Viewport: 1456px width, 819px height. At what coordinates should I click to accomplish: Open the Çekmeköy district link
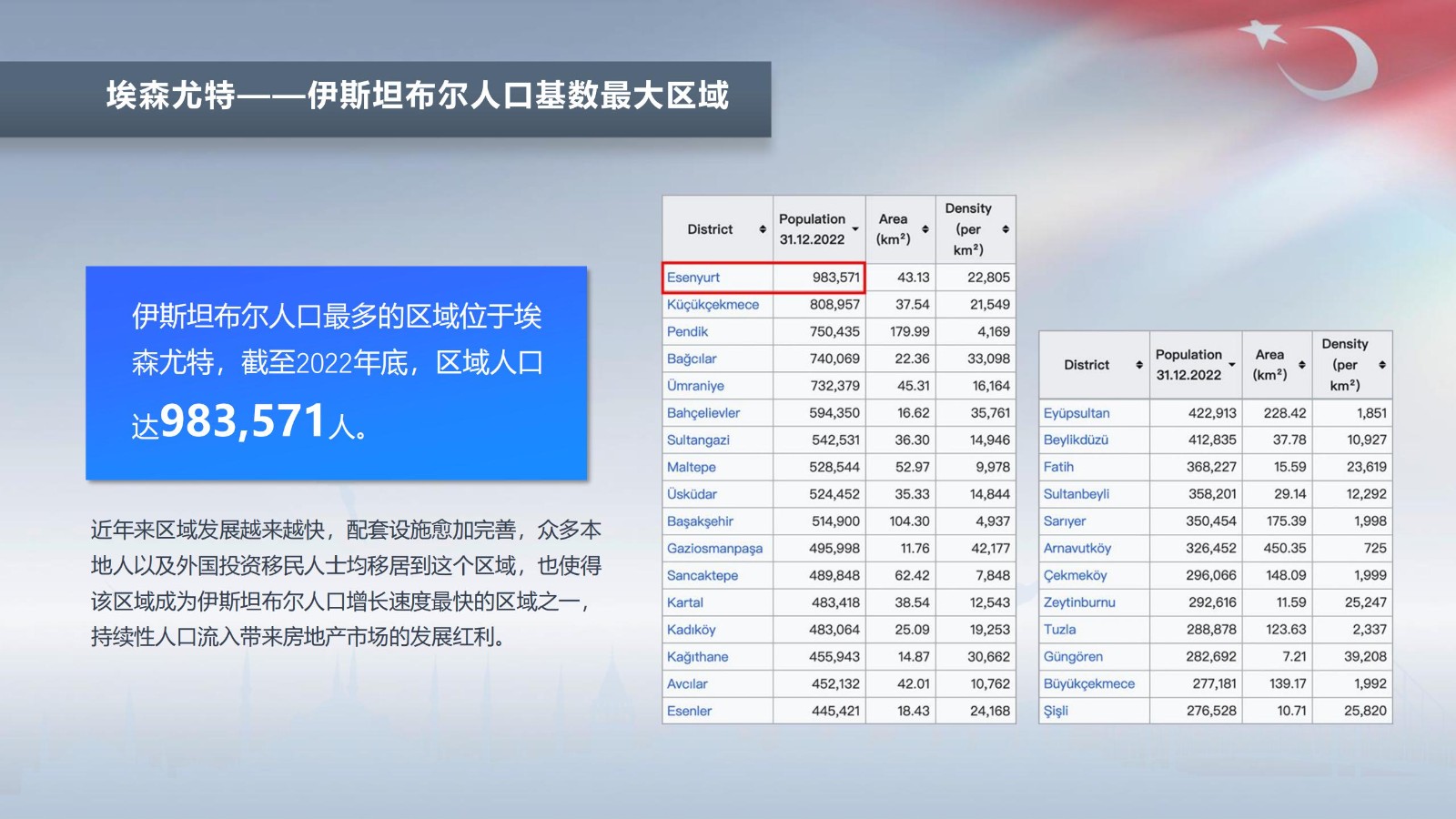pyautogui.click(x=1076, y=576)
